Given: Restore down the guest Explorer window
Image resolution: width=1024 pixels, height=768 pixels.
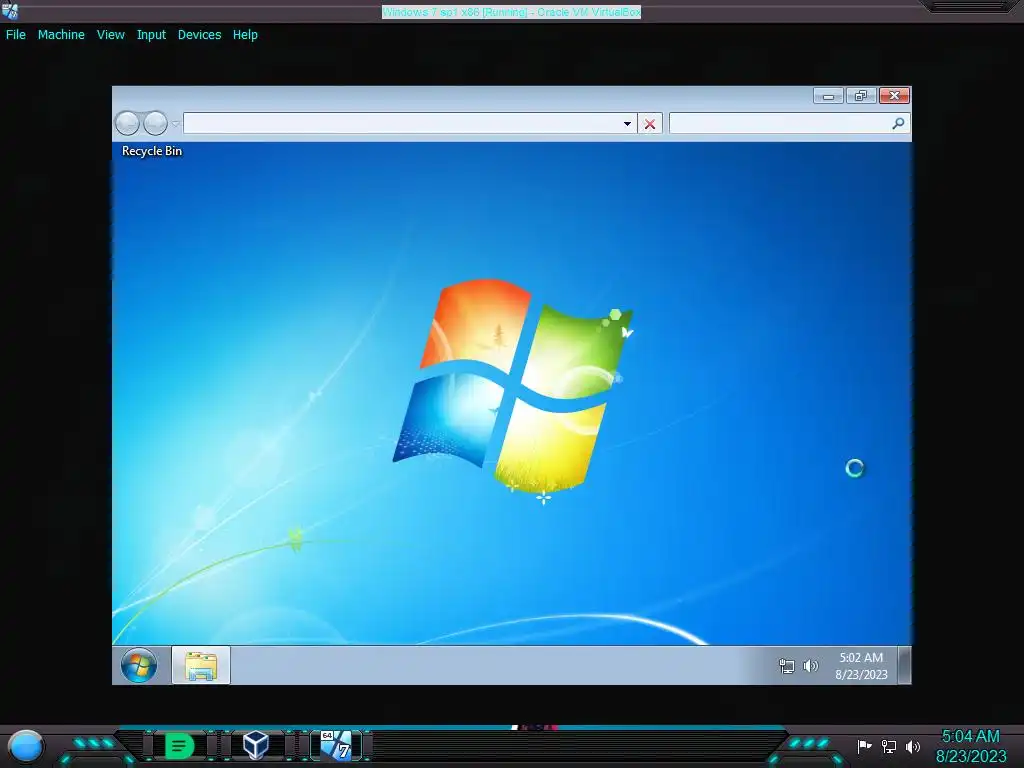Looking at the screenshot, I should (x=861, y=96).
